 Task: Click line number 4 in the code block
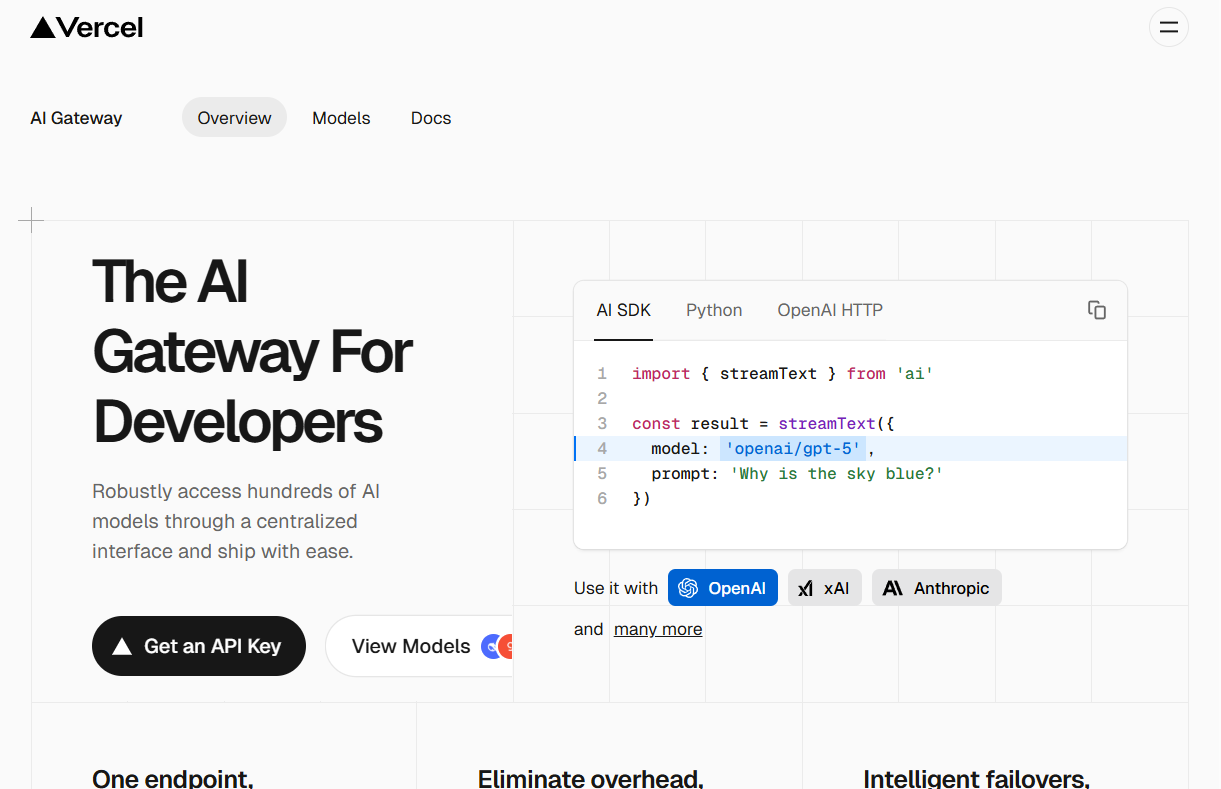602,448
